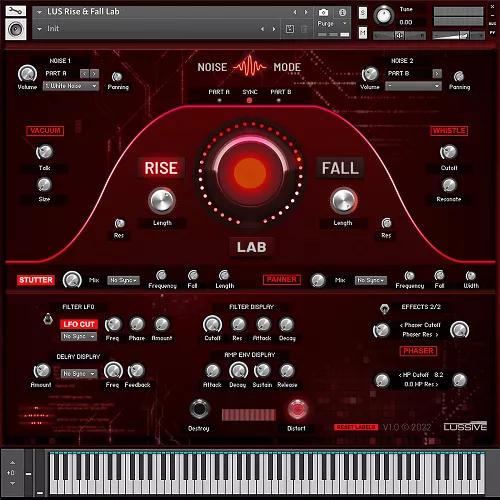This screenshot has width=500, height=500.
Task: Select the SYNC noise mode indicator
Action: pos(249,100)
